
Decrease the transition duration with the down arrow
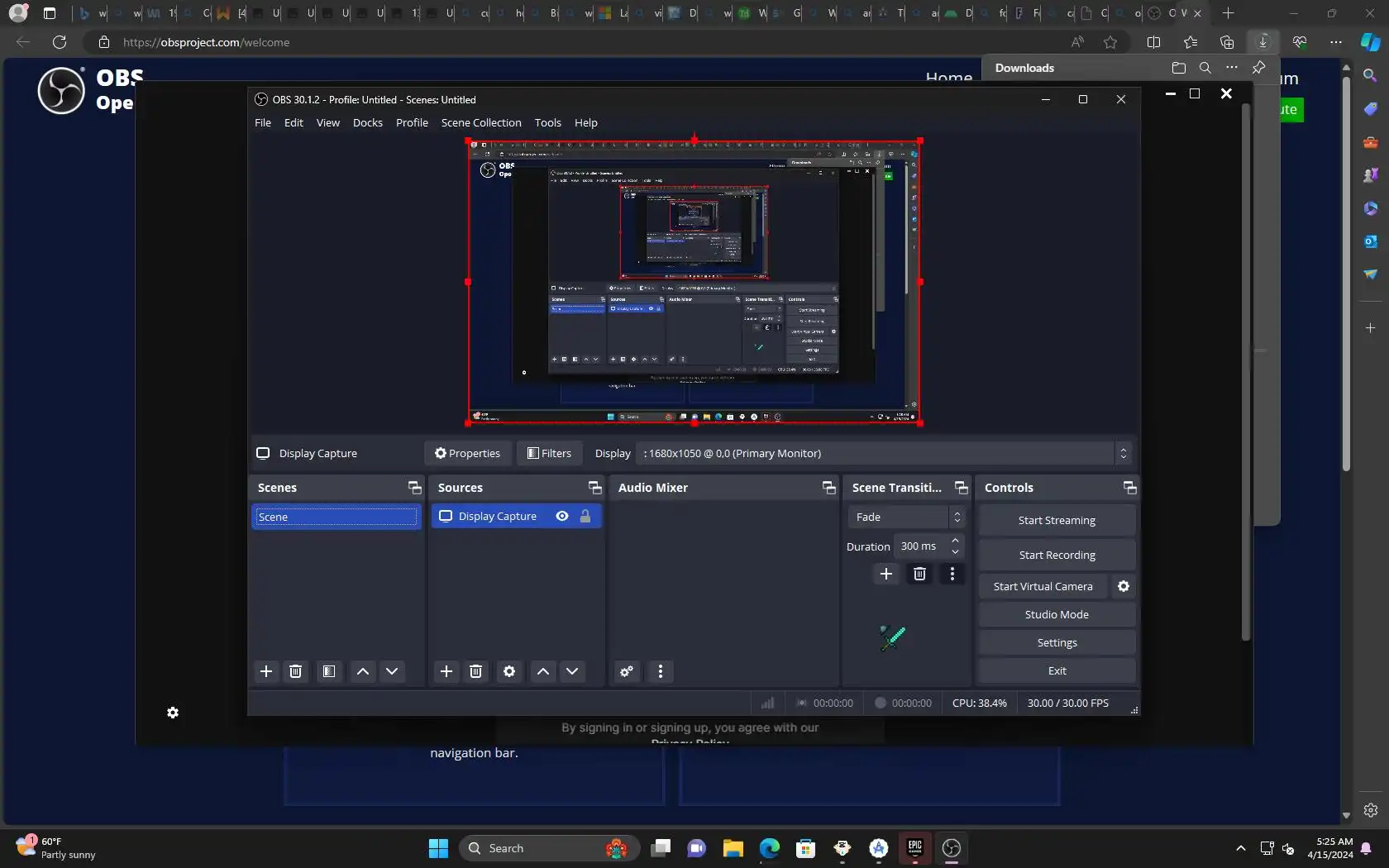pos(956,551)
